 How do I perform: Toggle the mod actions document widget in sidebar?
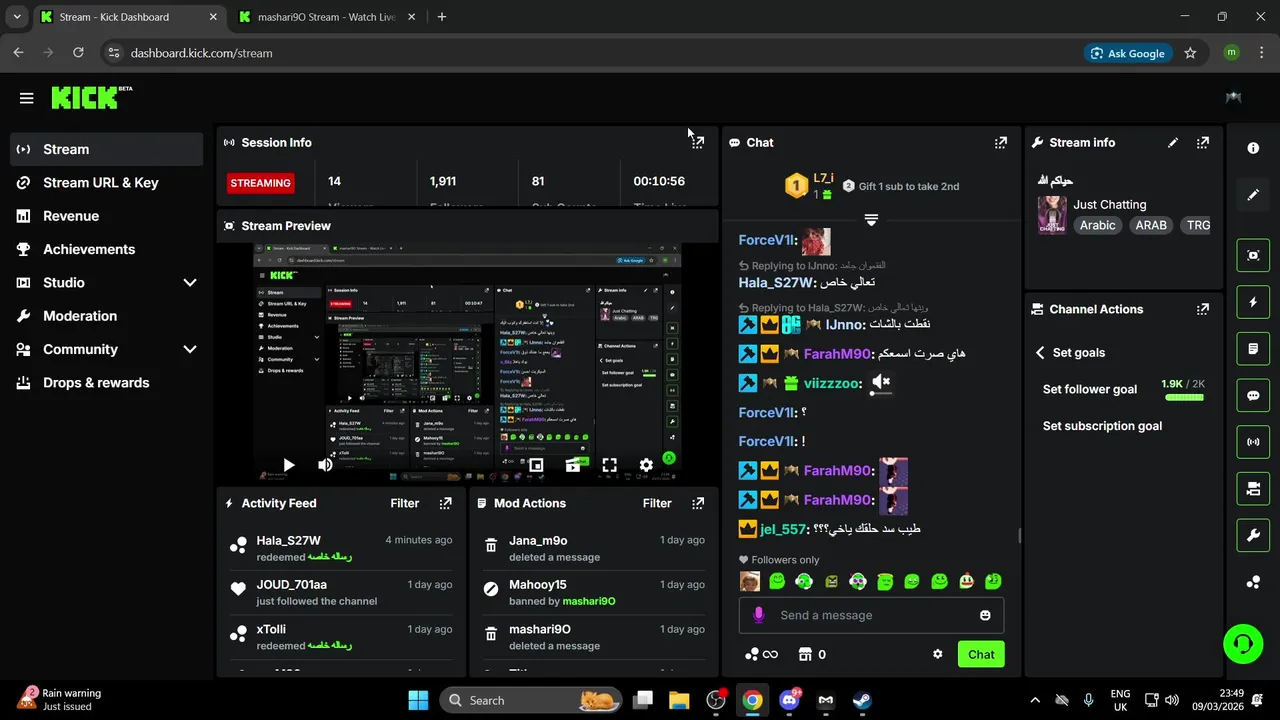[x=1253, y=349]
